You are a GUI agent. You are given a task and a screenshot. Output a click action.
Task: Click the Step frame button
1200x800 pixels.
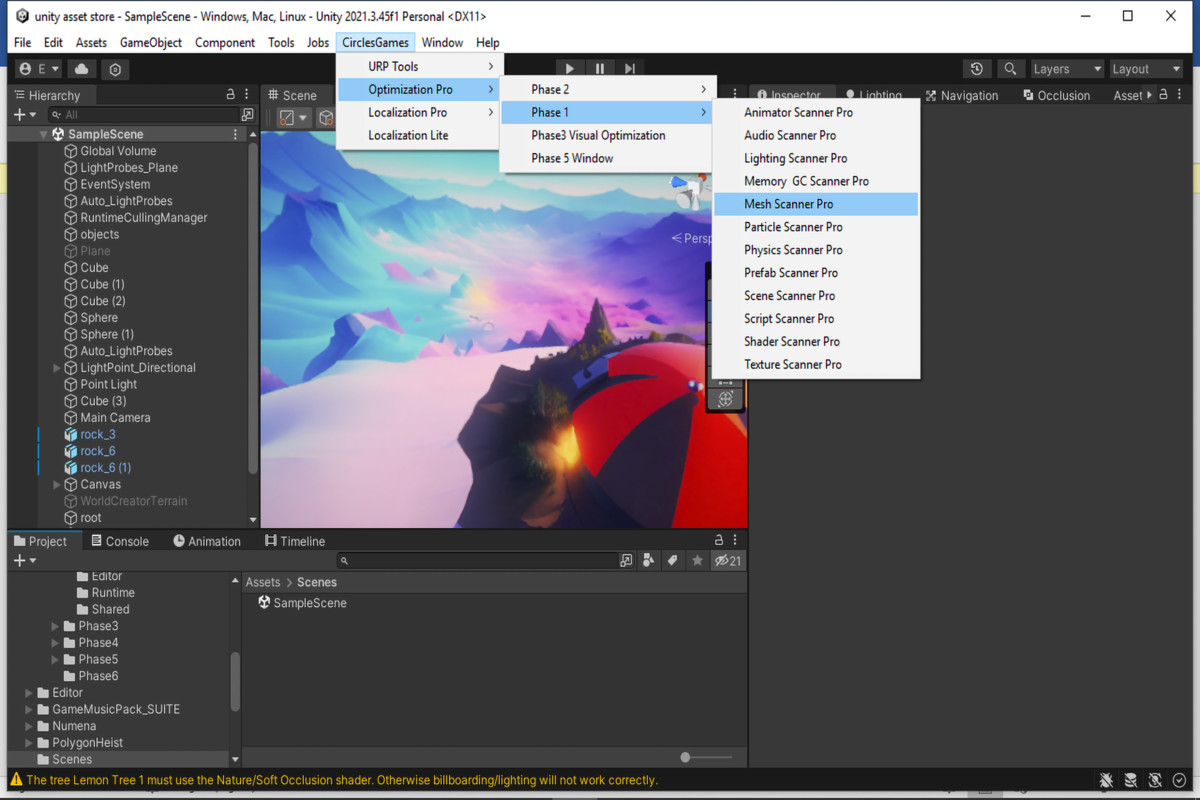click(630, 69)
